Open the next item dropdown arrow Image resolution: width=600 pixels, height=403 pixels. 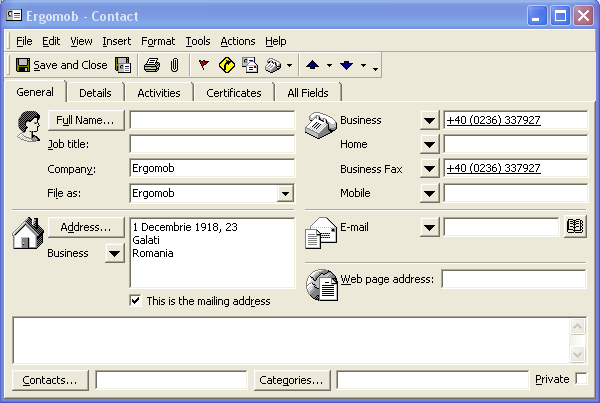tap(364, 65)
